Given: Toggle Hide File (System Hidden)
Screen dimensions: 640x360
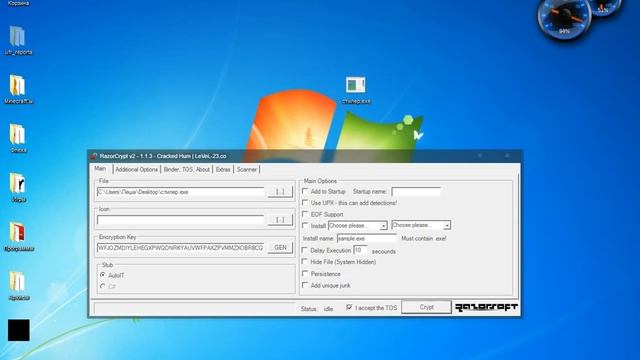Looking at the screenshot, I should click(304, 262).
